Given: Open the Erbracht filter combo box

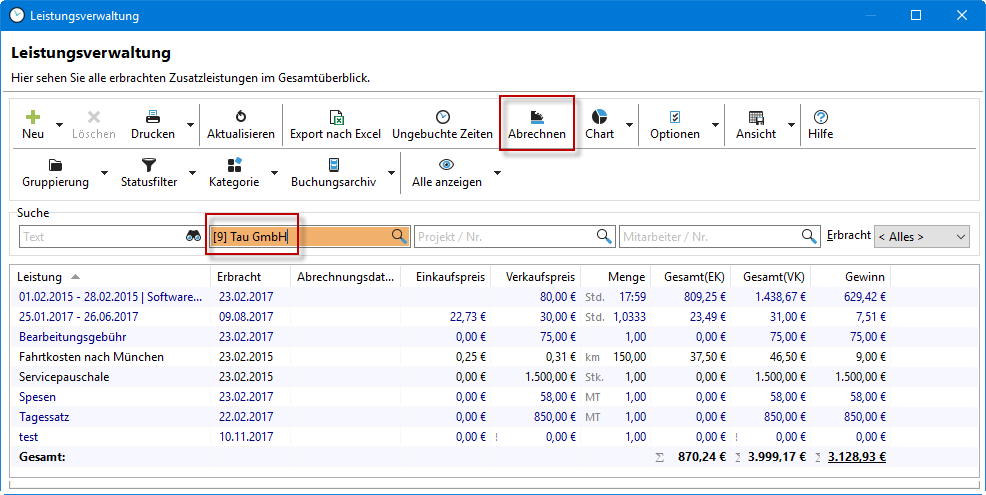Looking at the screenshot, I should pos(921,237).
